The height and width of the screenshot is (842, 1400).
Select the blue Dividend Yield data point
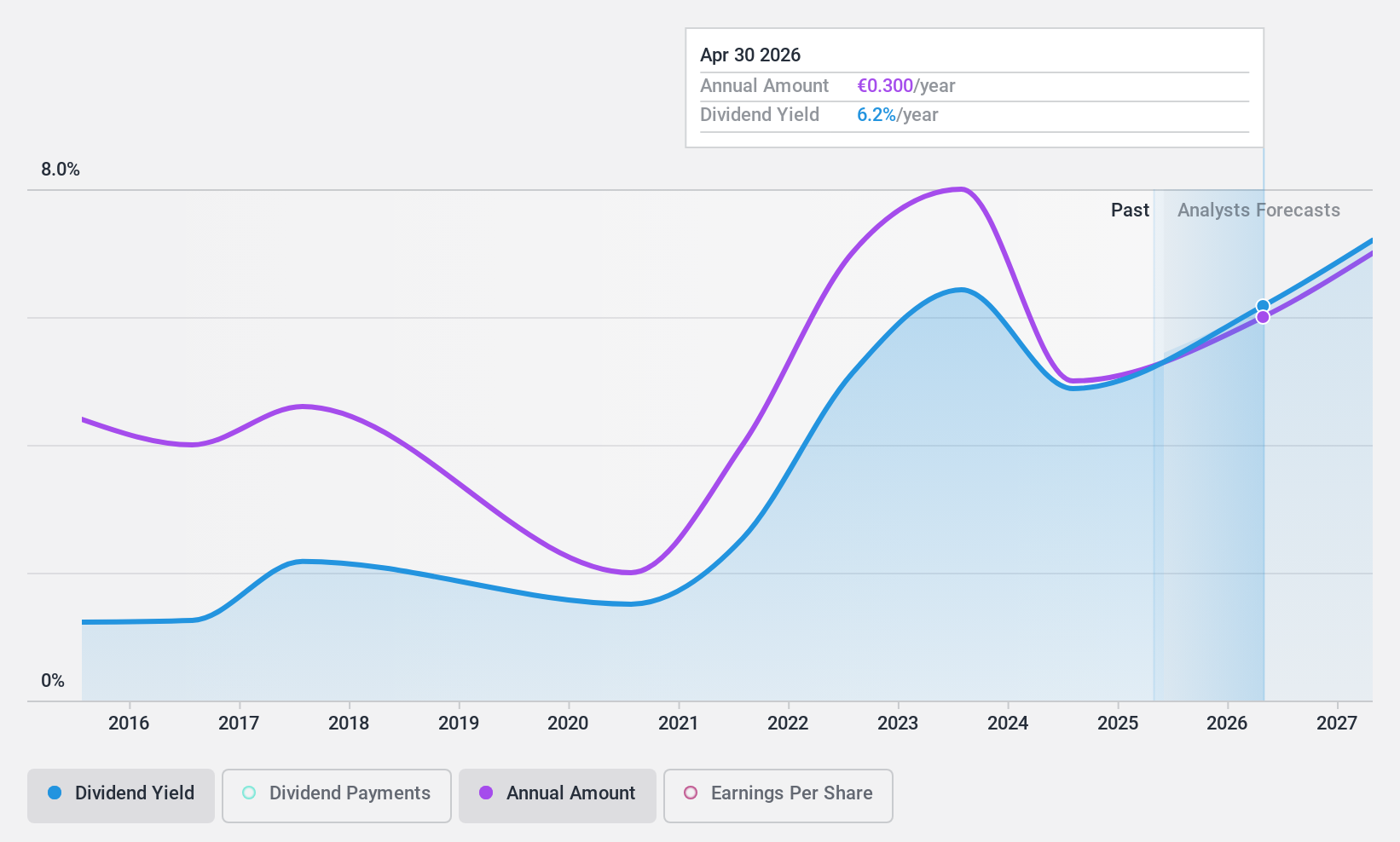click(1263, 306)
